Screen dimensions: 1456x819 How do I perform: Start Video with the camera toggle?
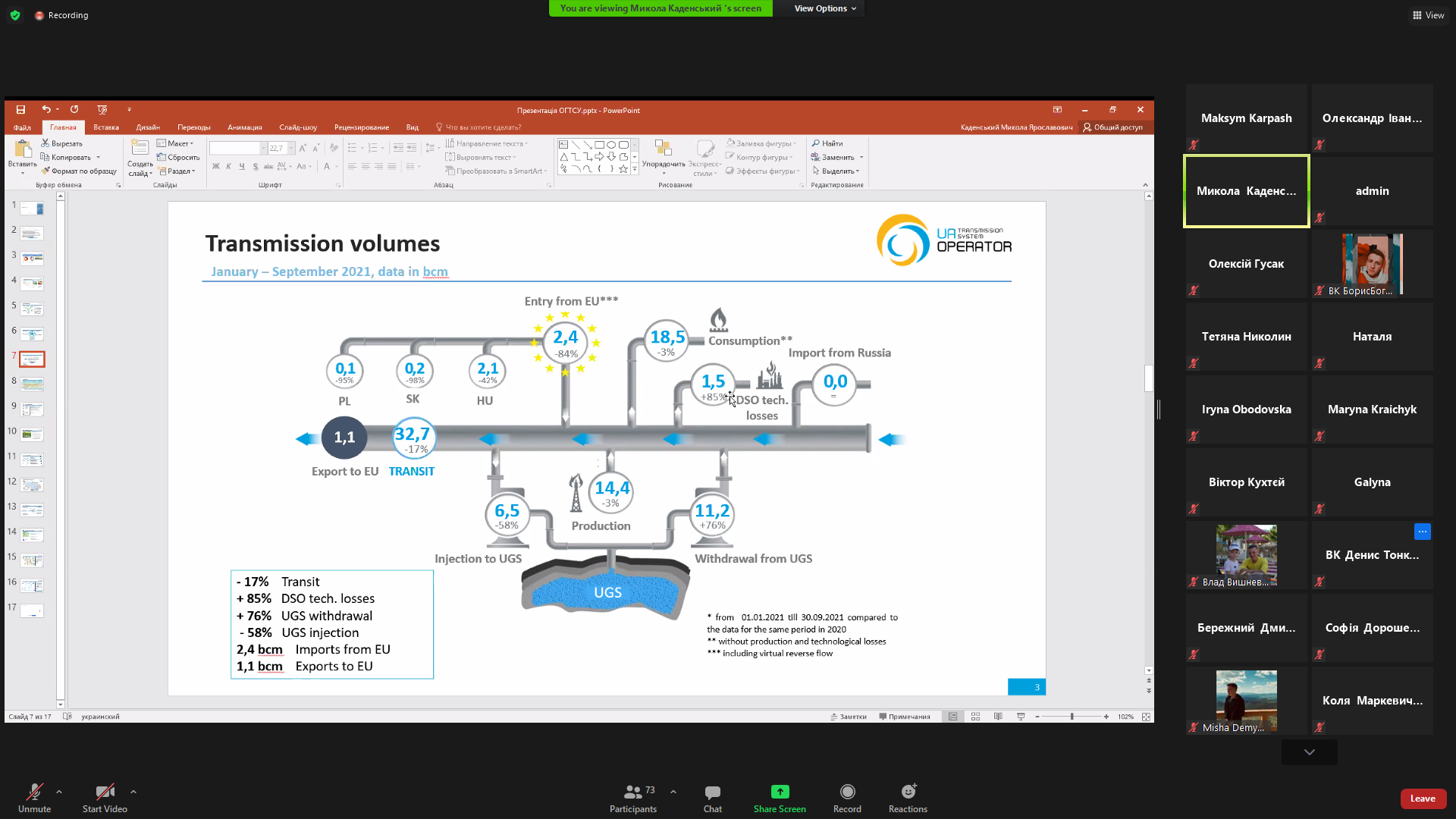pyautogui.click(x=105, y=792)
